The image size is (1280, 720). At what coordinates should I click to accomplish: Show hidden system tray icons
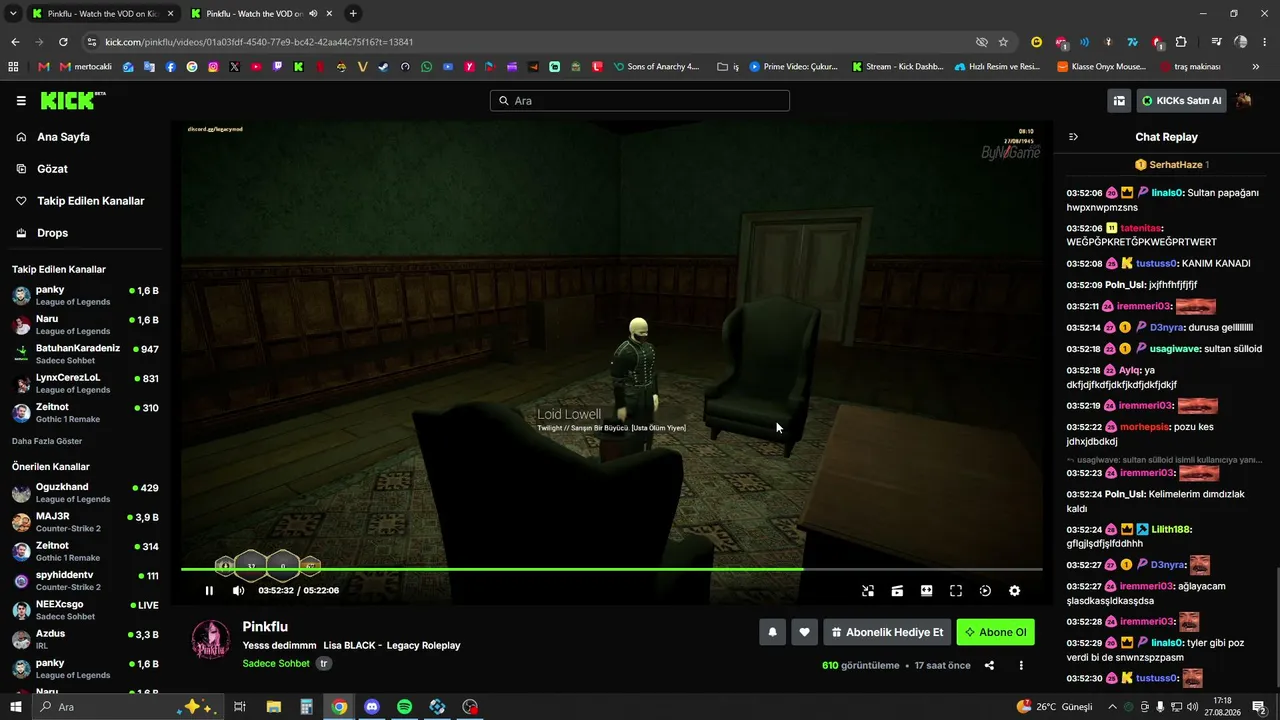click(x=1112, y=707)
